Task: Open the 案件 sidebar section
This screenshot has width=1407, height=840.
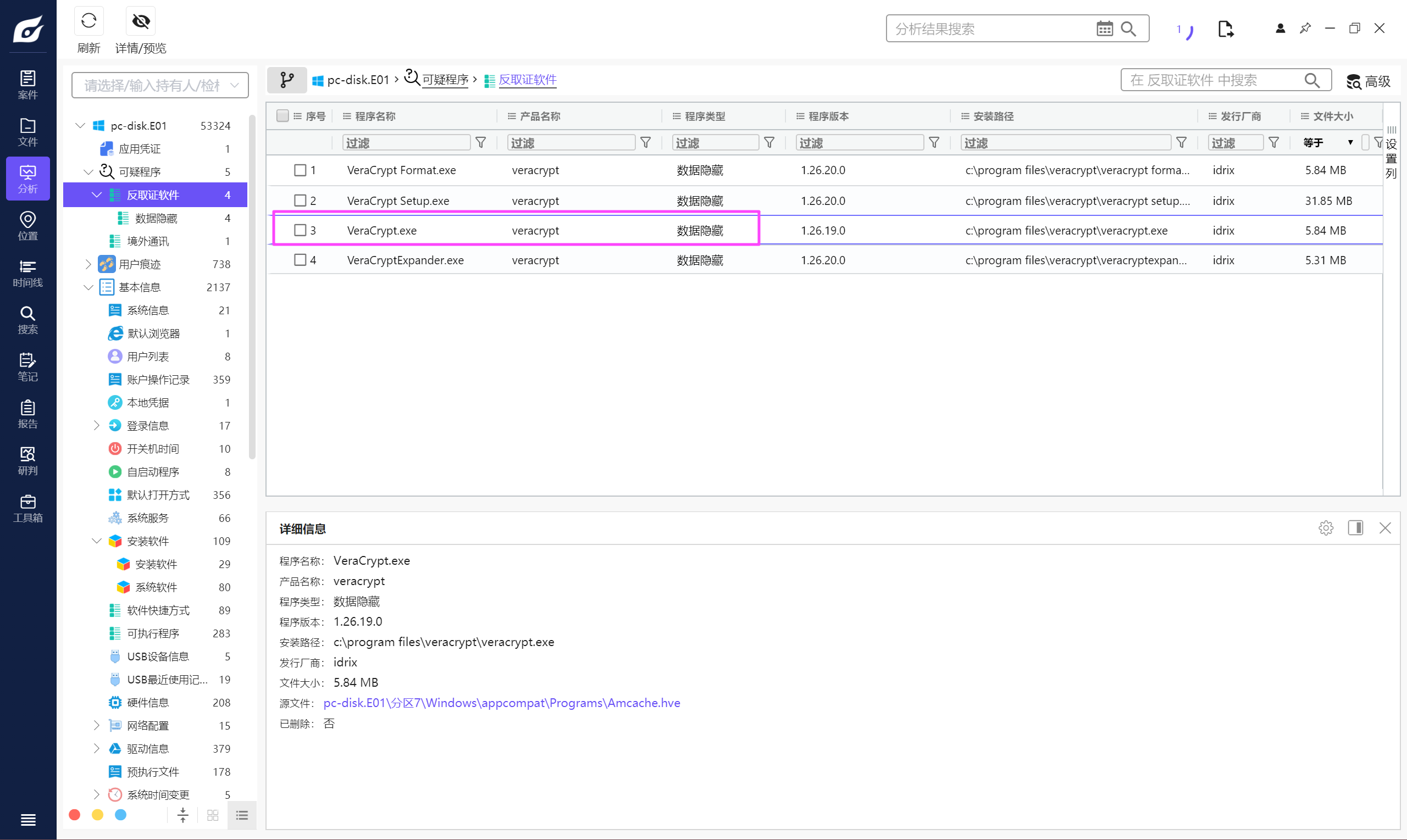Action: [27, 85]
